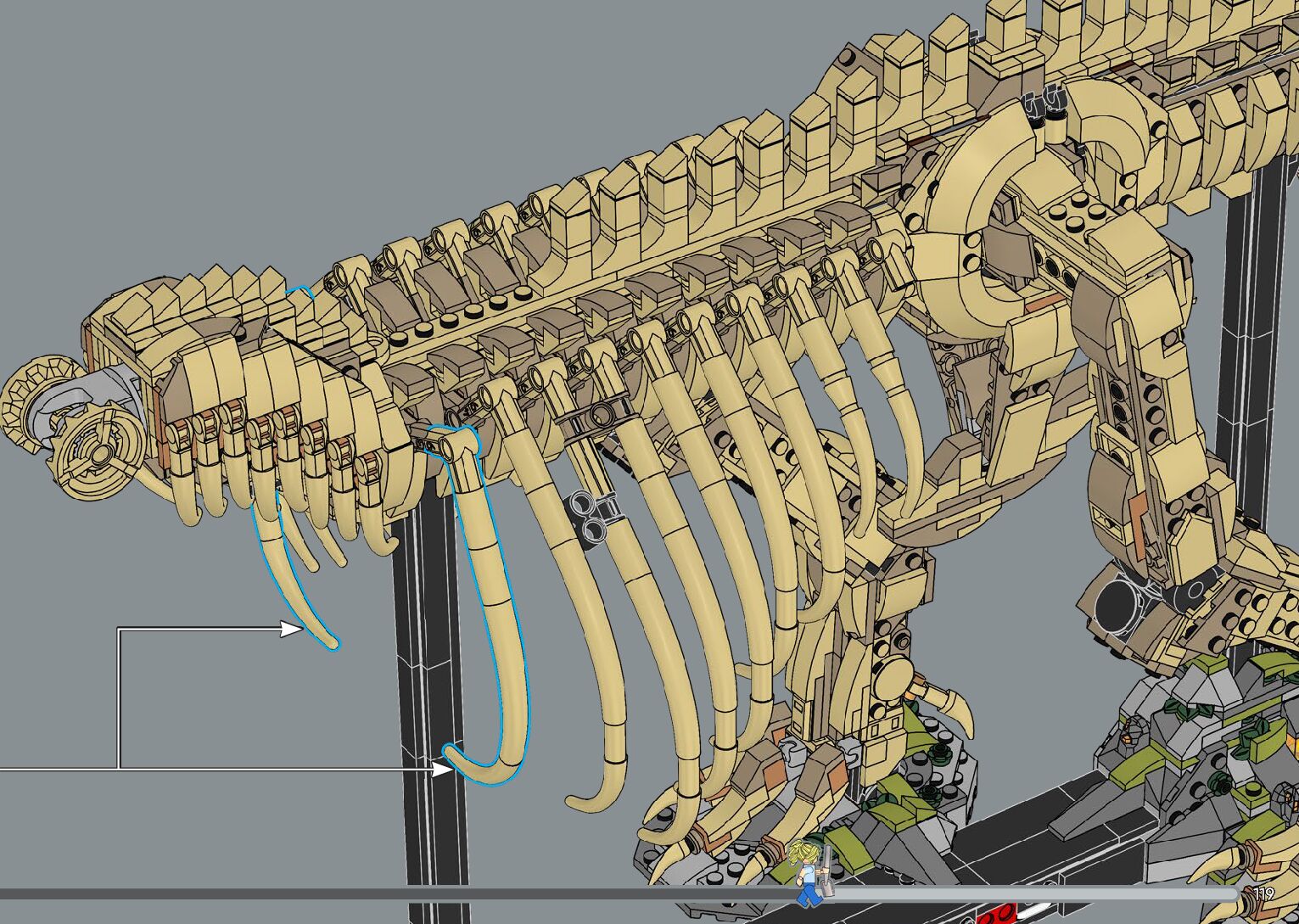Click the small blue-outlined piece on the spine

pos(299,293)
